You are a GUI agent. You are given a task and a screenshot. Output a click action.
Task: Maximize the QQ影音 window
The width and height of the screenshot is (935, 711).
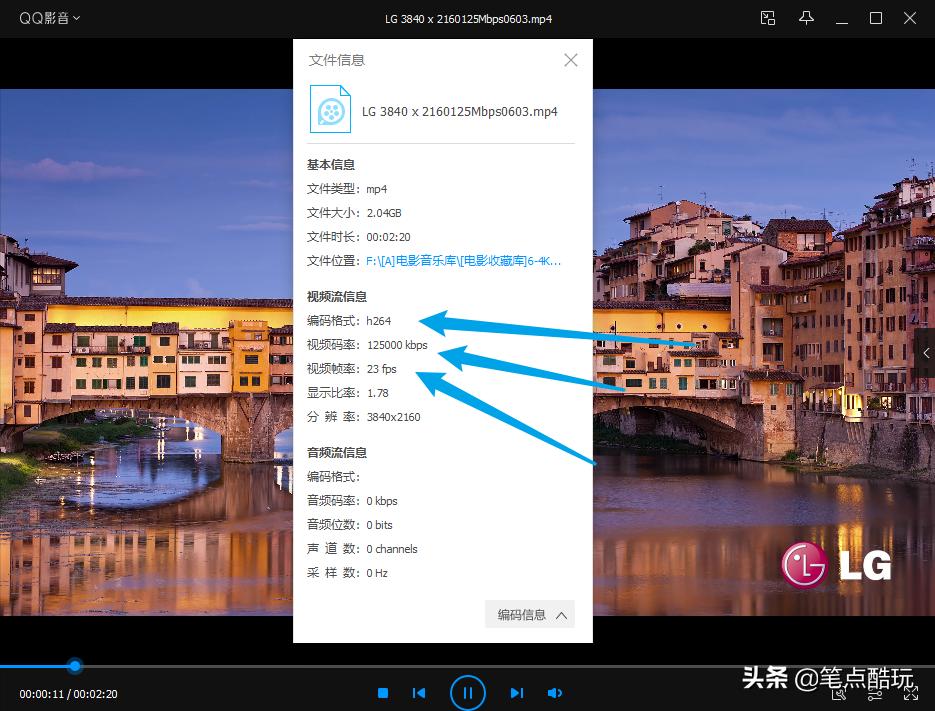pyautogui.click(x=876, y=18)
